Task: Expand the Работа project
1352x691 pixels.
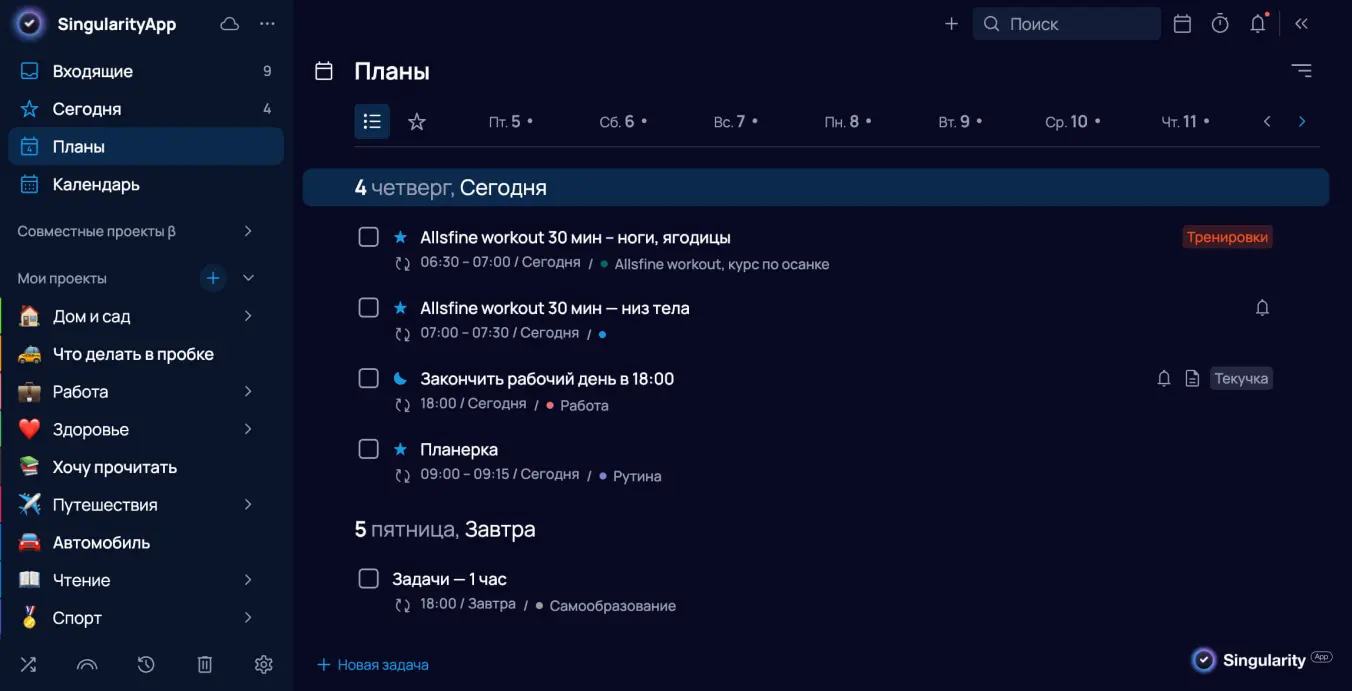Action: tap(247, 391)
